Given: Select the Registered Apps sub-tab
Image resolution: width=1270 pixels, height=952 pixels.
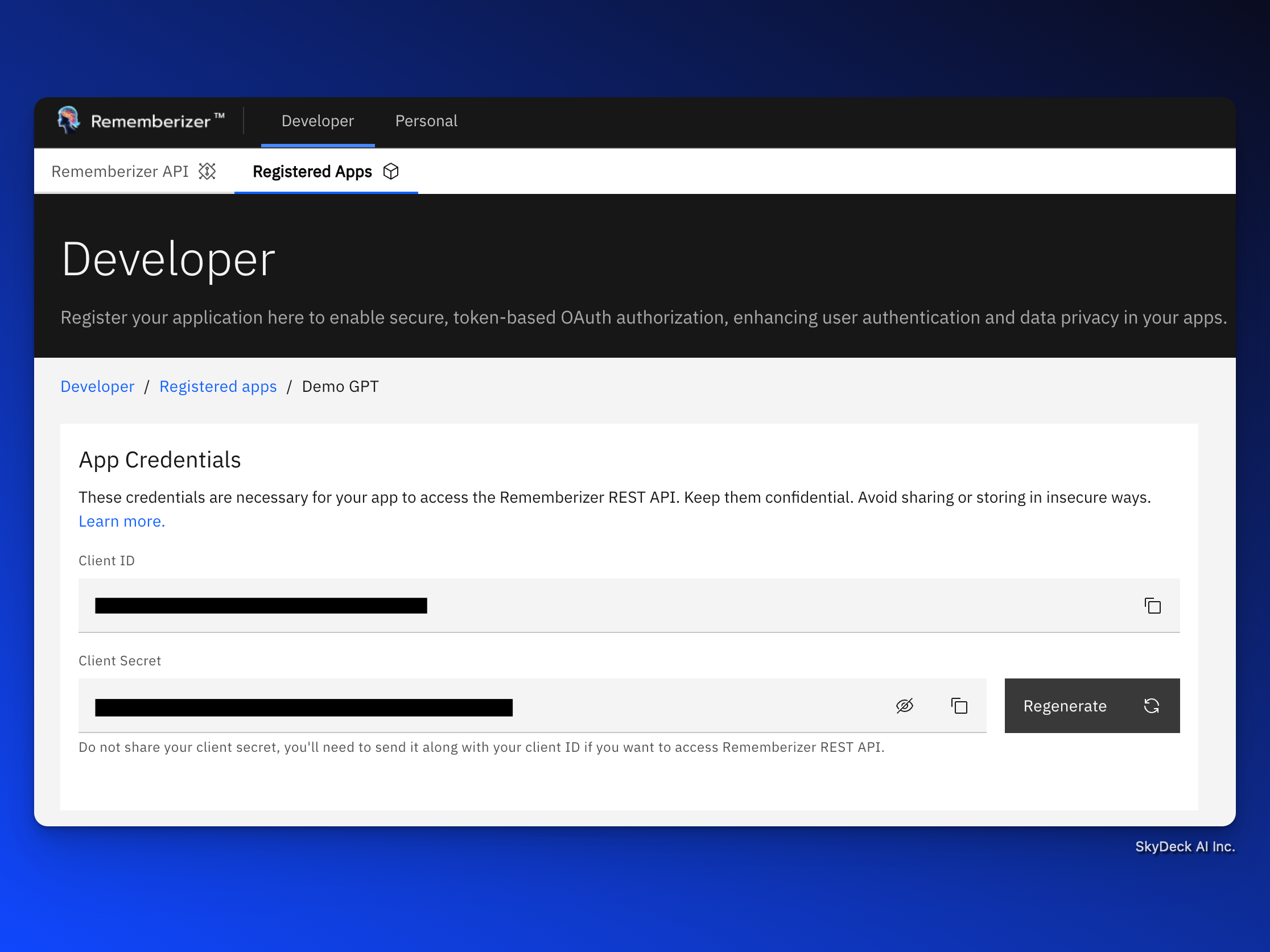Looking at the screenshot, I should 312,172.
